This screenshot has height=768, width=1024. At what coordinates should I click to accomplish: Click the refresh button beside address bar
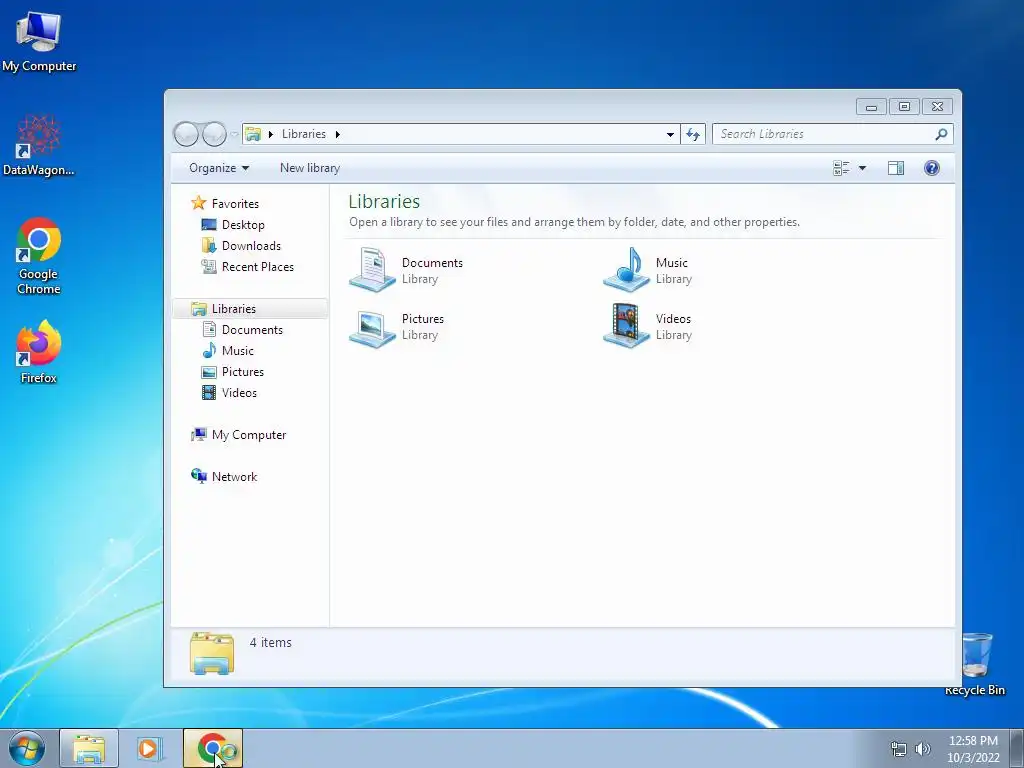coord(693,134)
